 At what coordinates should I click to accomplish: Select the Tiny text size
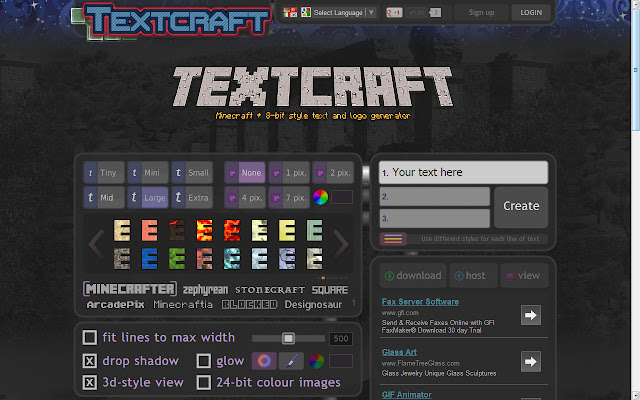pos(104,173)
